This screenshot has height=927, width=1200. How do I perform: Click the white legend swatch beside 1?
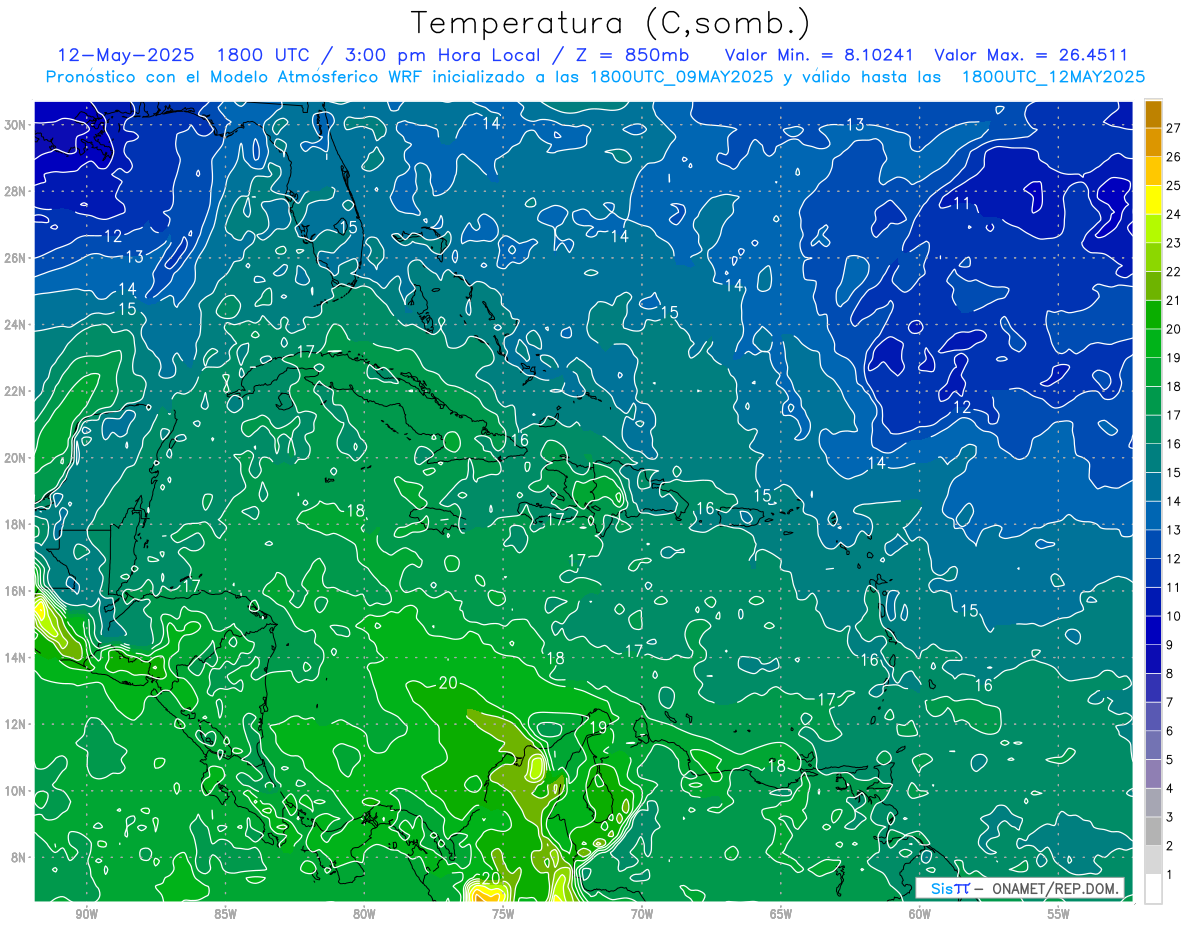pyautogui.click(x=1153, y=889)
